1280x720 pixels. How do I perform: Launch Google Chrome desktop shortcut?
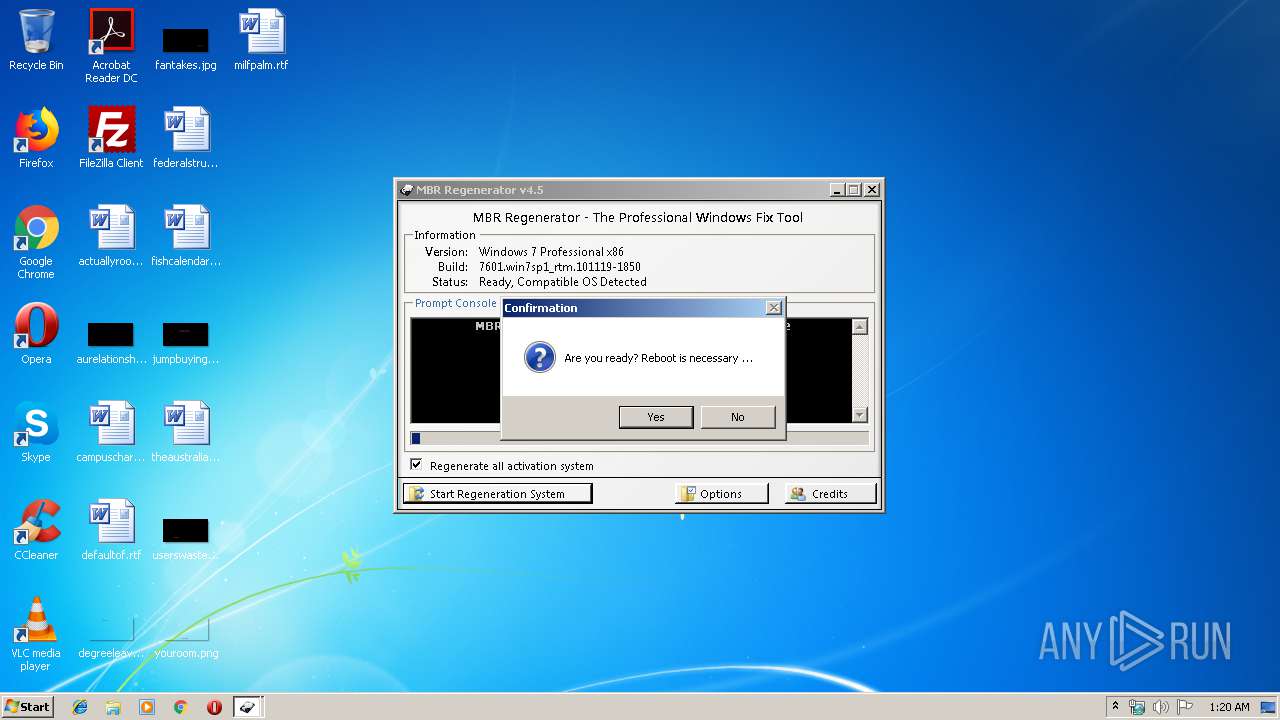[x=36, y=242]
